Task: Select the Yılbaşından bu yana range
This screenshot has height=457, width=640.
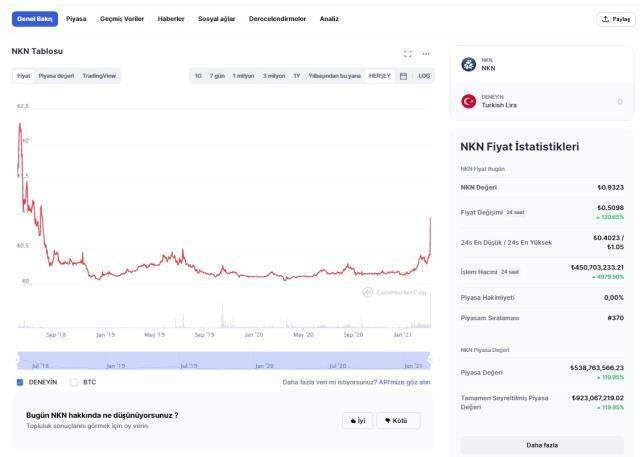Action: (335, 76)
